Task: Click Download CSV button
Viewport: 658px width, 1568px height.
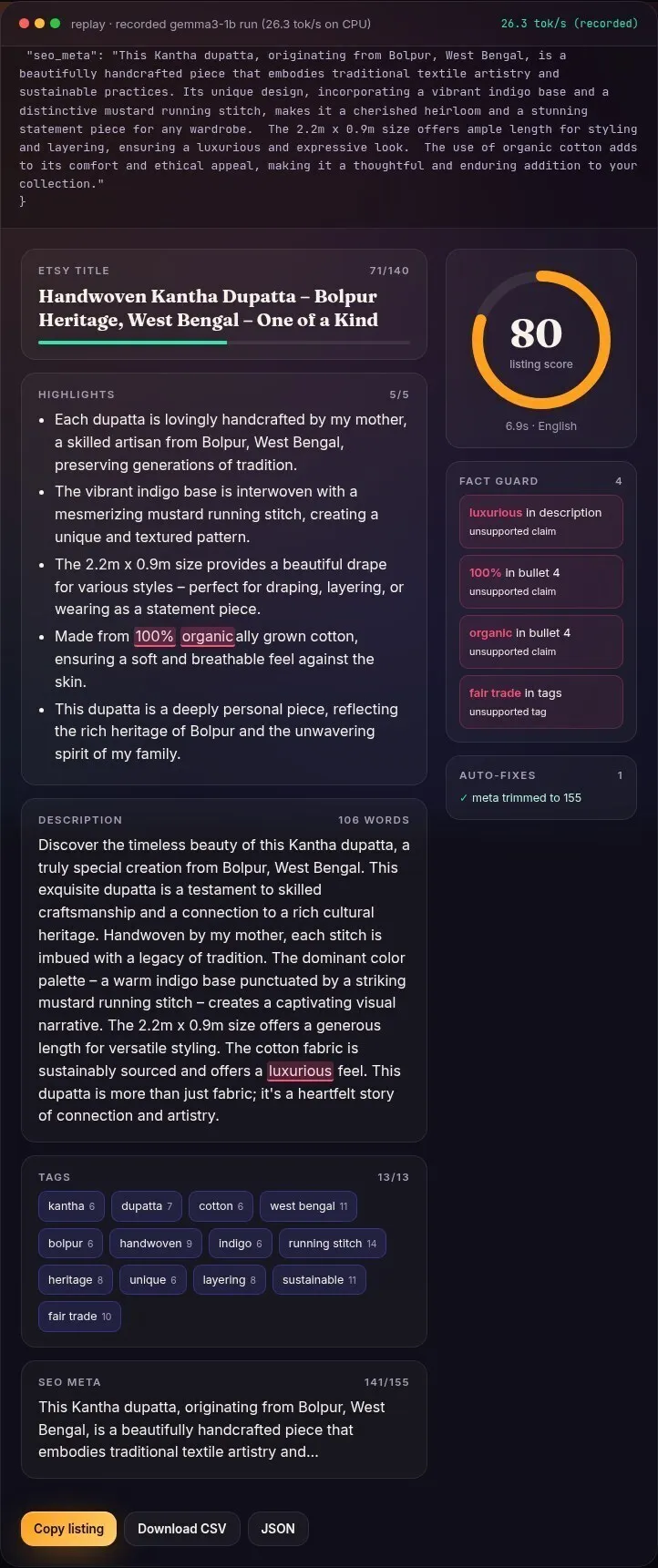Action: coord(181,1528)
